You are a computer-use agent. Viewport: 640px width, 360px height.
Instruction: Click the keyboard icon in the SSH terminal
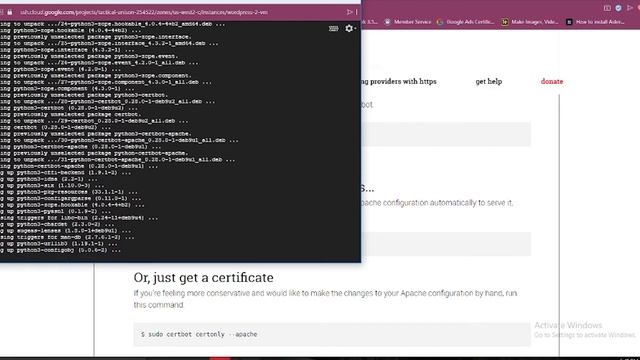pyautogui.click(x=333, y=28)
